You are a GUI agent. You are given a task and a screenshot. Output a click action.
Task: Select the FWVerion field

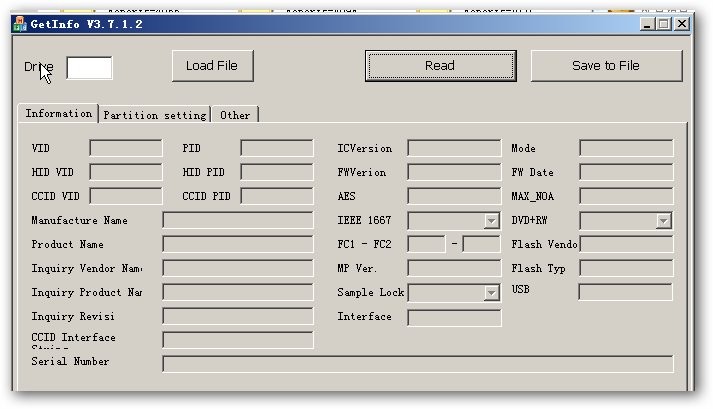click(x=454, y=172)
